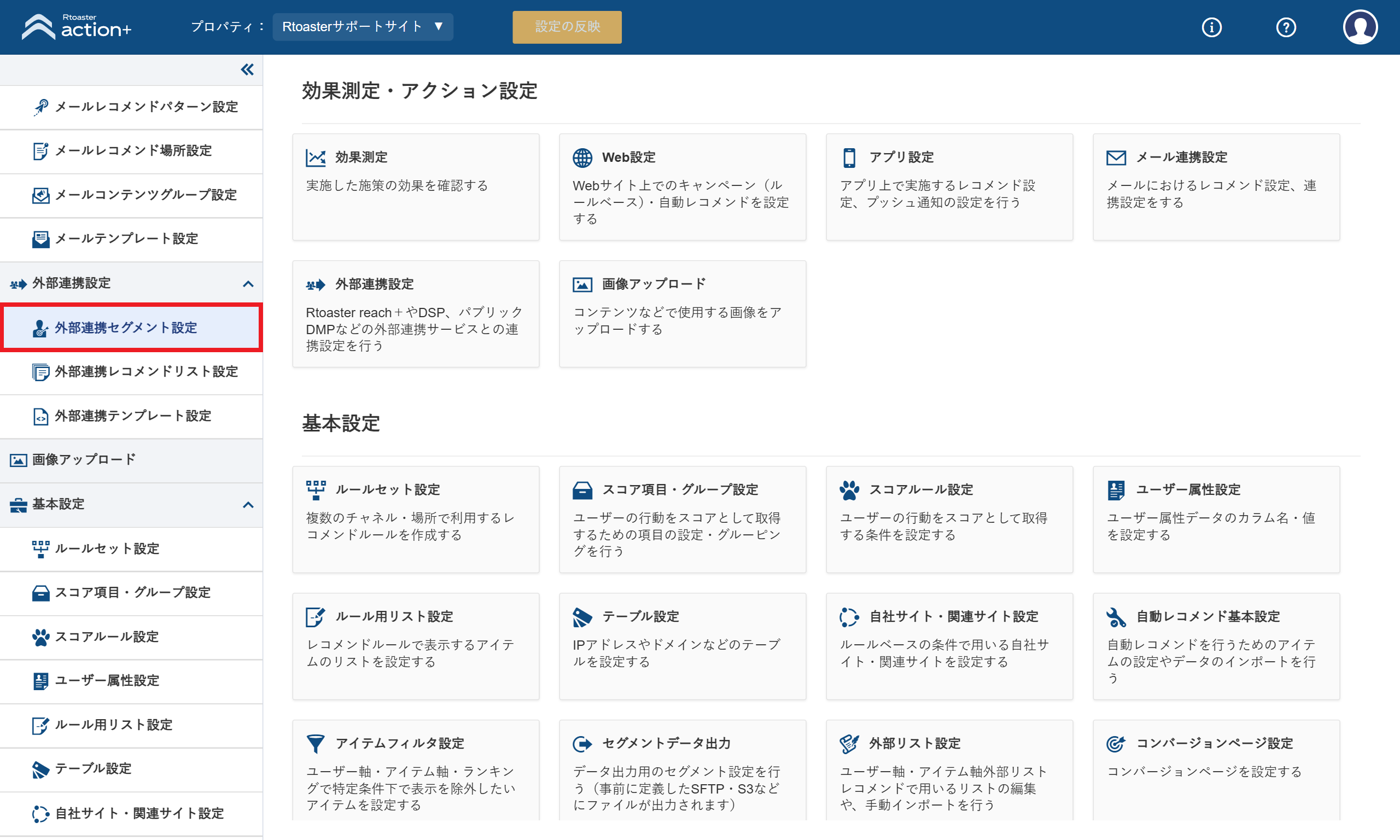1400x840 pixels.
Task: Open the user profile avatar
Action: pos(1360,27)
